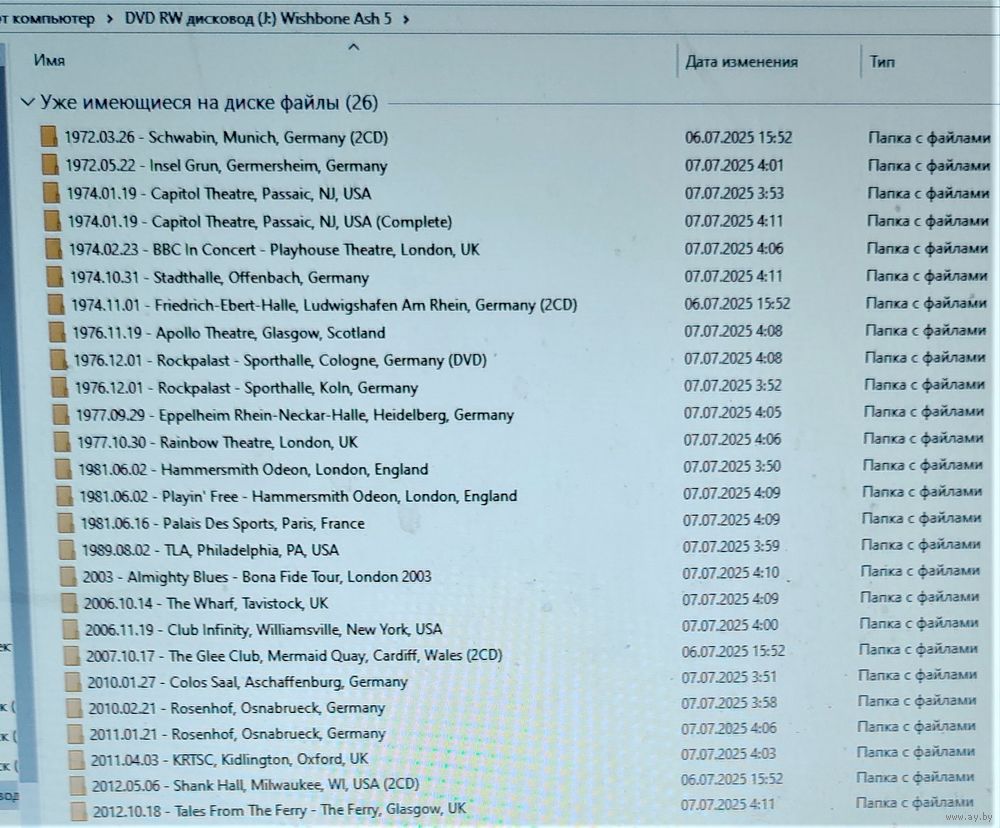Select folder icon of 1972.03.26 Schwabin, Munich

(x=48, y=137)
